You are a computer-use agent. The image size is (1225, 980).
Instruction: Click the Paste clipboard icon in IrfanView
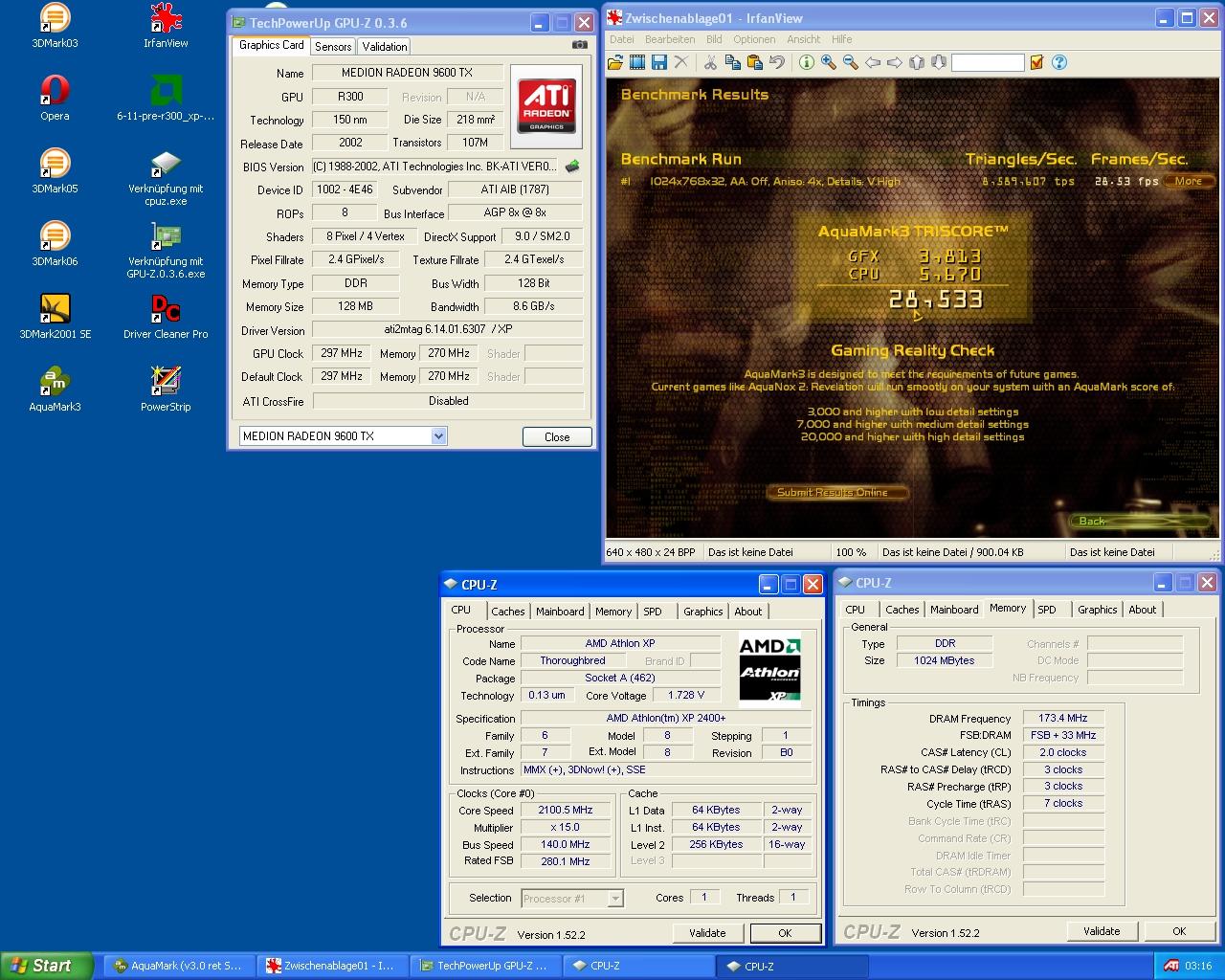click(755, 62)
